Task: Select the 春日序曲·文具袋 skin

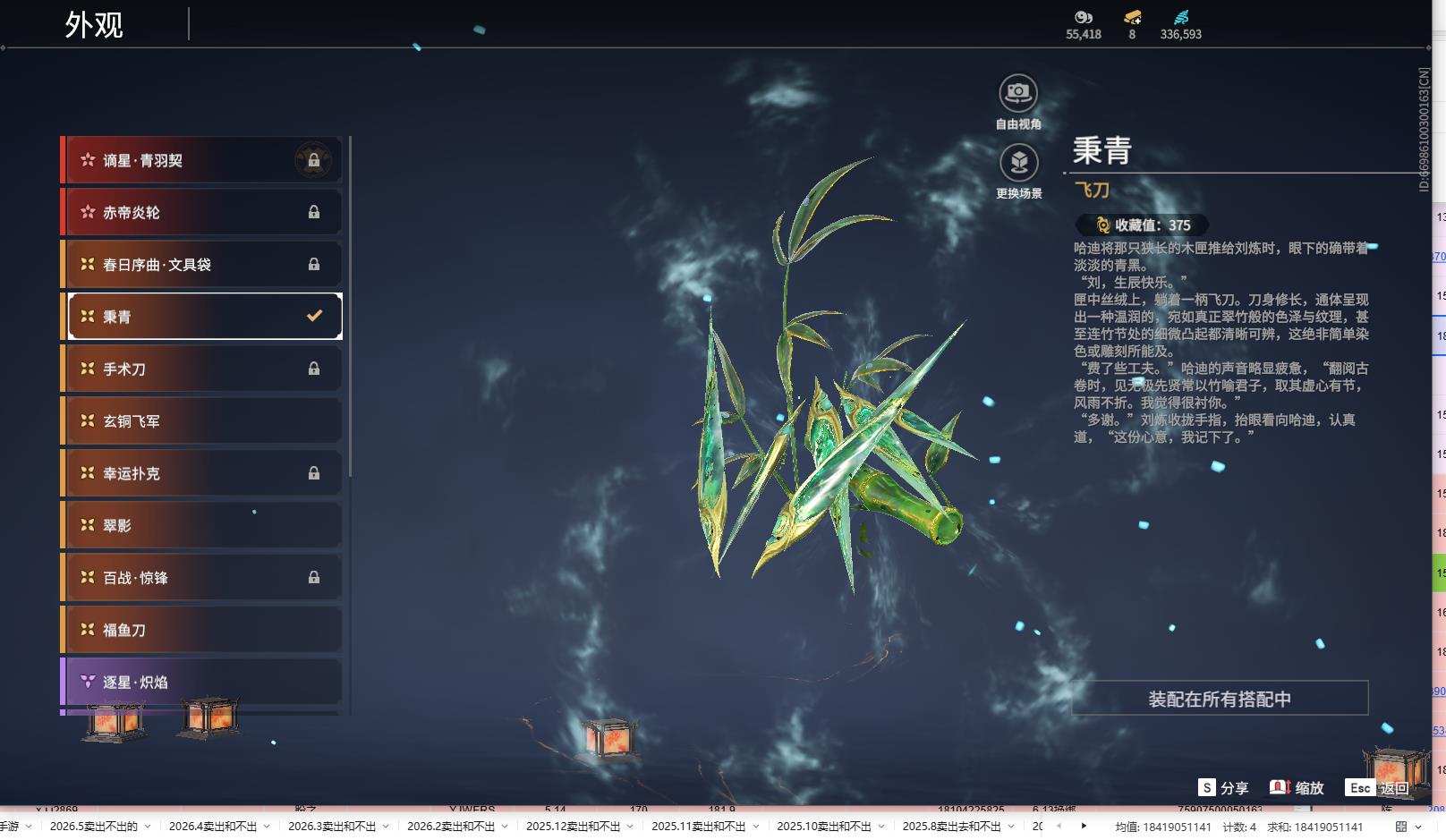Action: point(201,264)
